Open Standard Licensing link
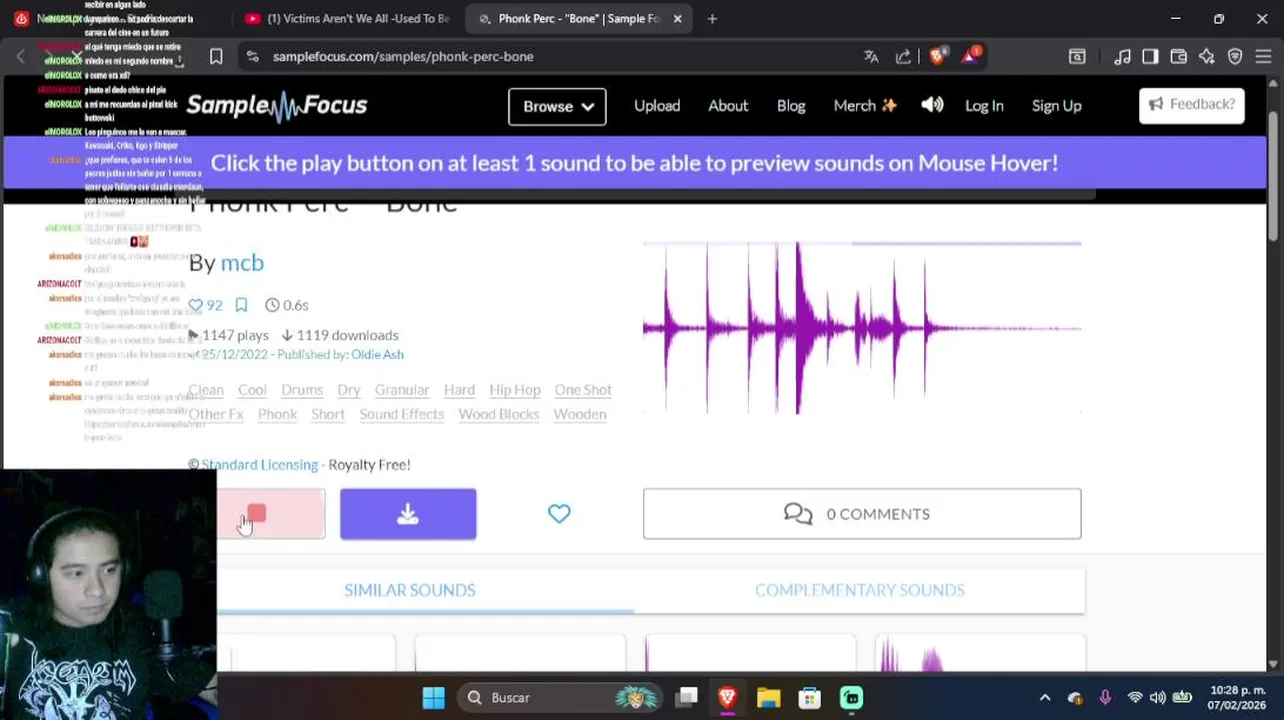Screen dimensions: 1284x720 tap(259, 464)
